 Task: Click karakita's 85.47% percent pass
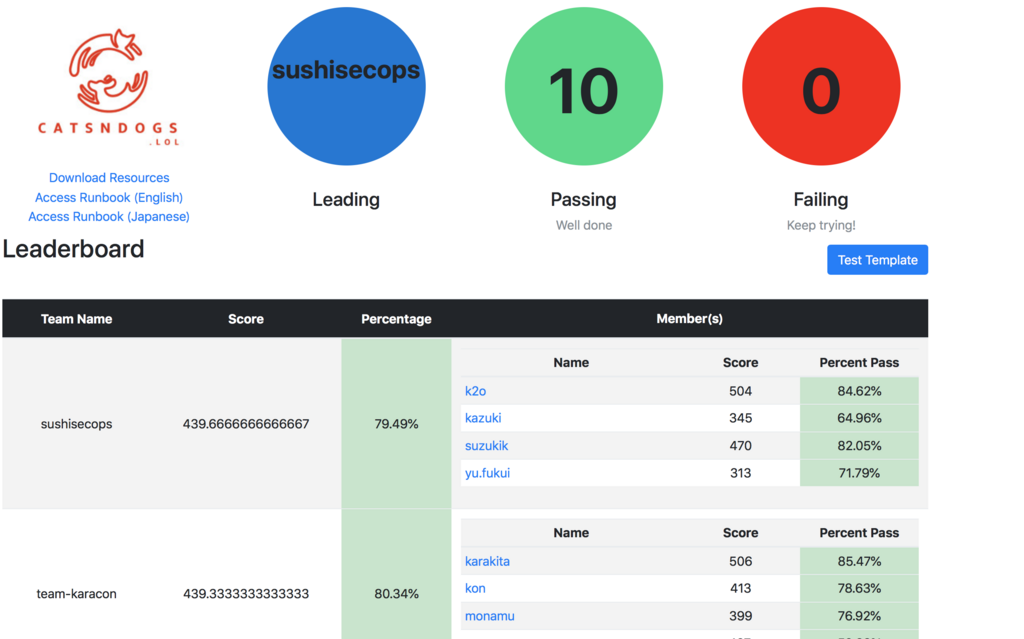[x=859, y=561]
